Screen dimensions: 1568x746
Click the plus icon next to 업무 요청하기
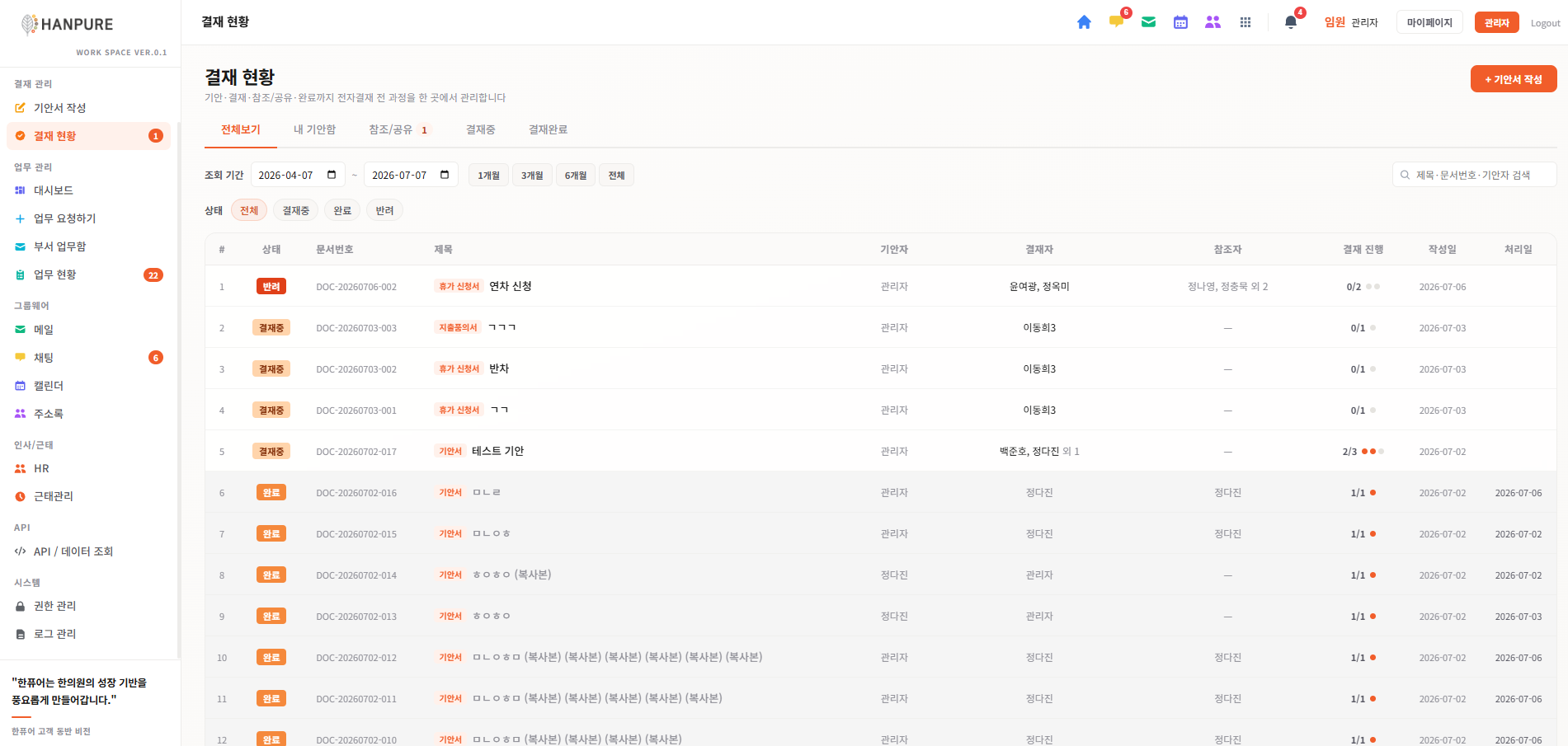[20, 218]
